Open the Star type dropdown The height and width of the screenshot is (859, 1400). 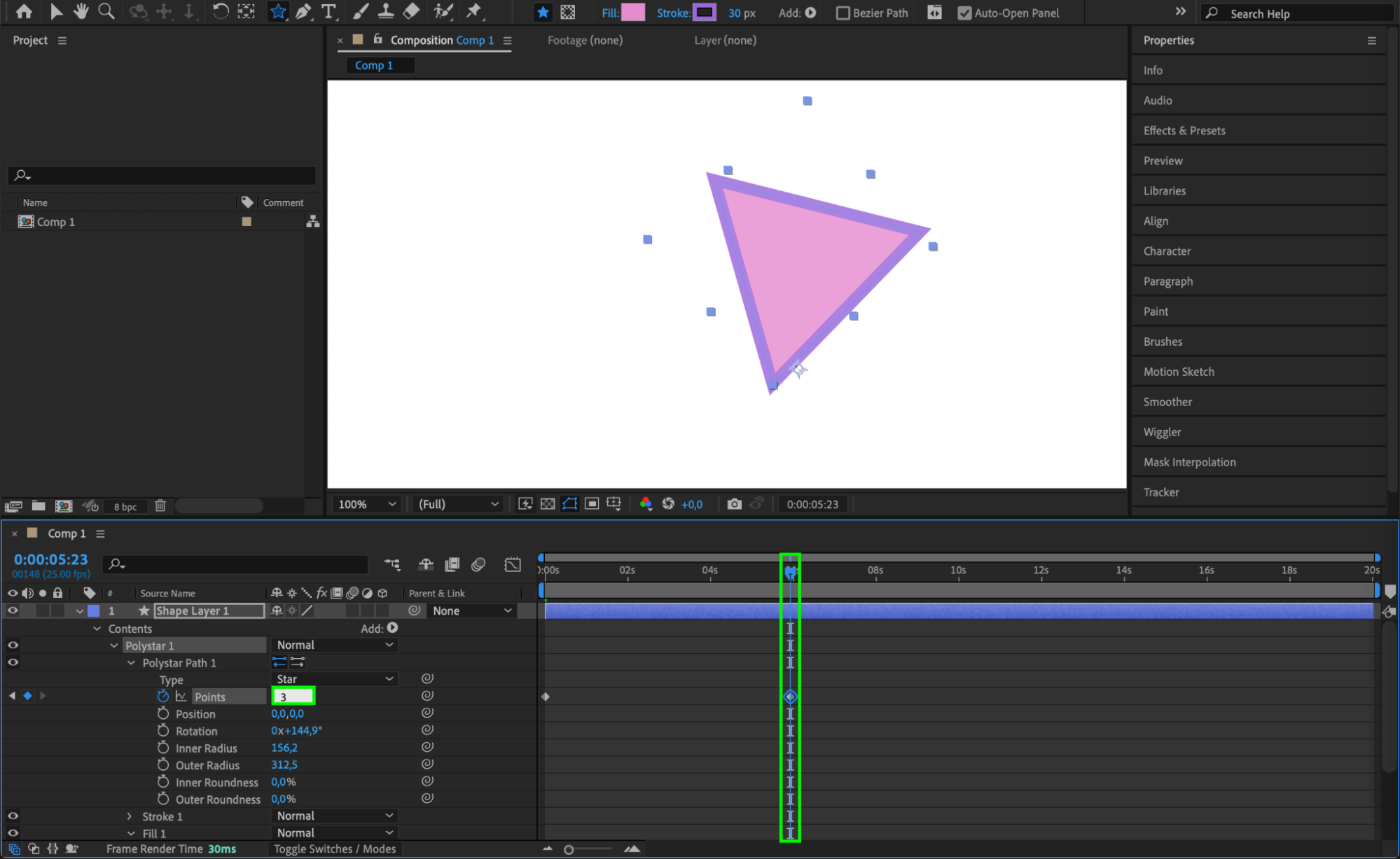click(x=334, y=679)
